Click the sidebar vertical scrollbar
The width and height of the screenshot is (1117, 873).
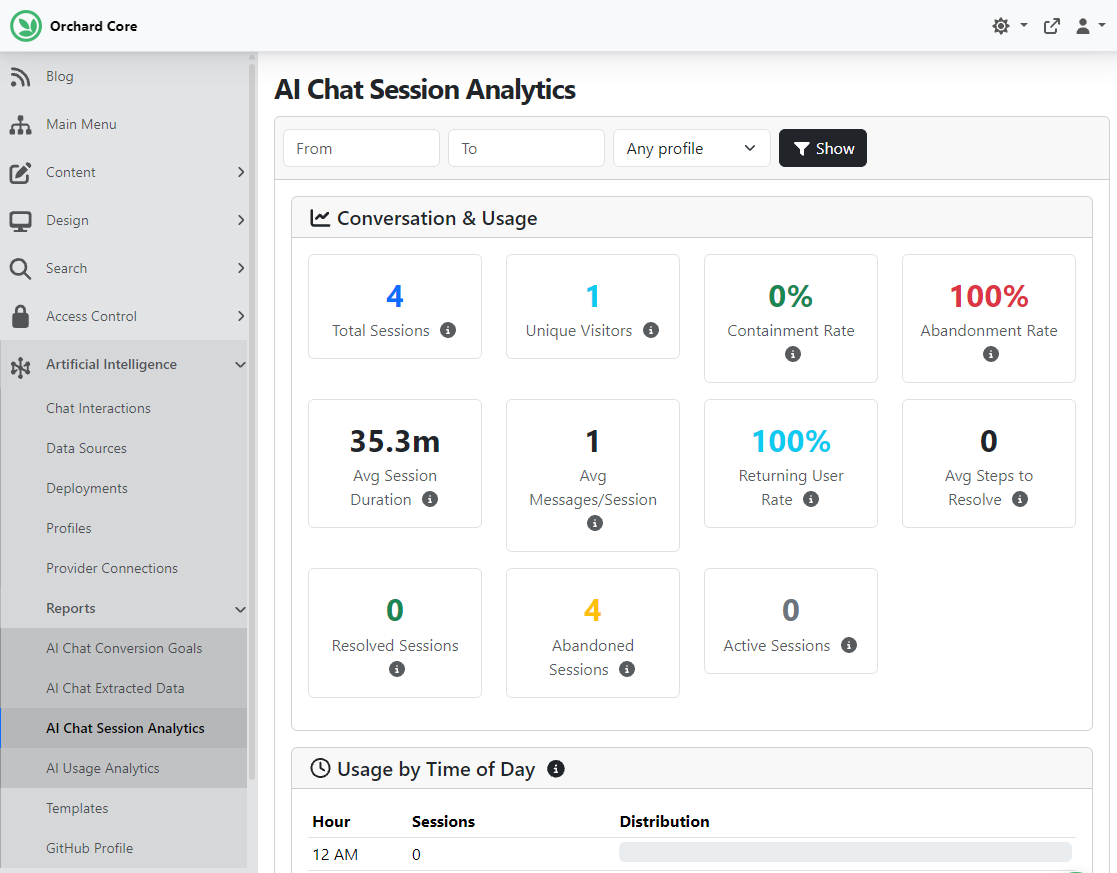pyautogui.click(x=251, y=420)
